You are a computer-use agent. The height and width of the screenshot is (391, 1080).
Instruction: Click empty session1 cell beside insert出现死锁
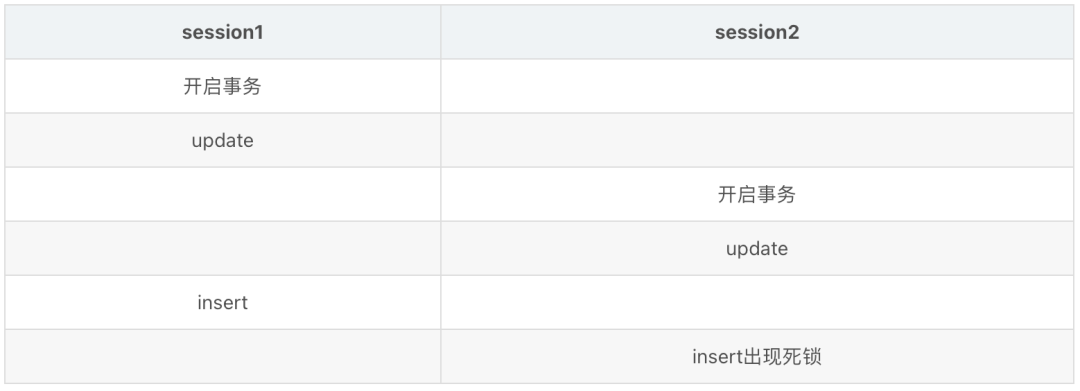click(x=222, y=357)
